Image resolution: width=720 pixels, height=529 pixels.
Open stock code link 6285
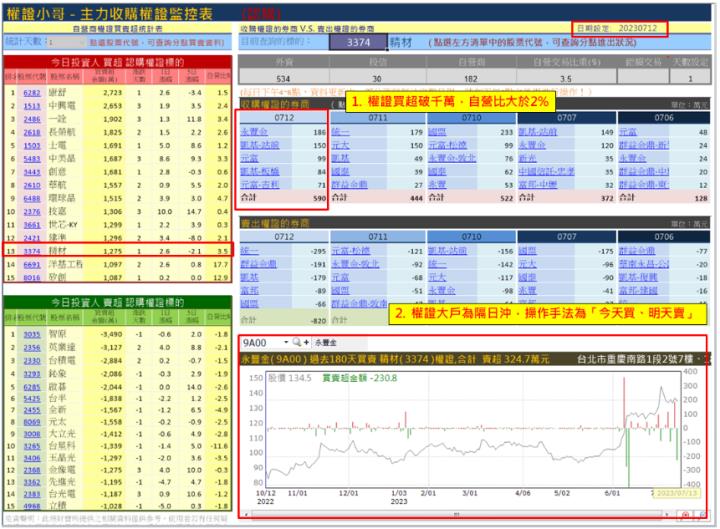point(32,387)
